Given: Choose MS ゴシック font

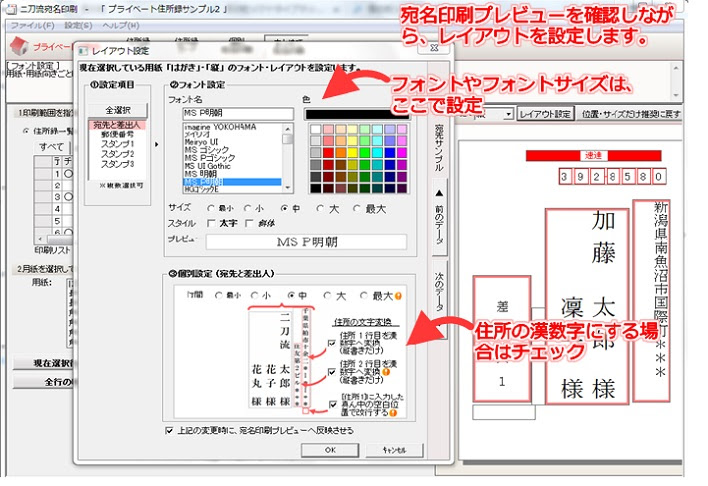Looking at the screenshot, I should pos(206,150).
